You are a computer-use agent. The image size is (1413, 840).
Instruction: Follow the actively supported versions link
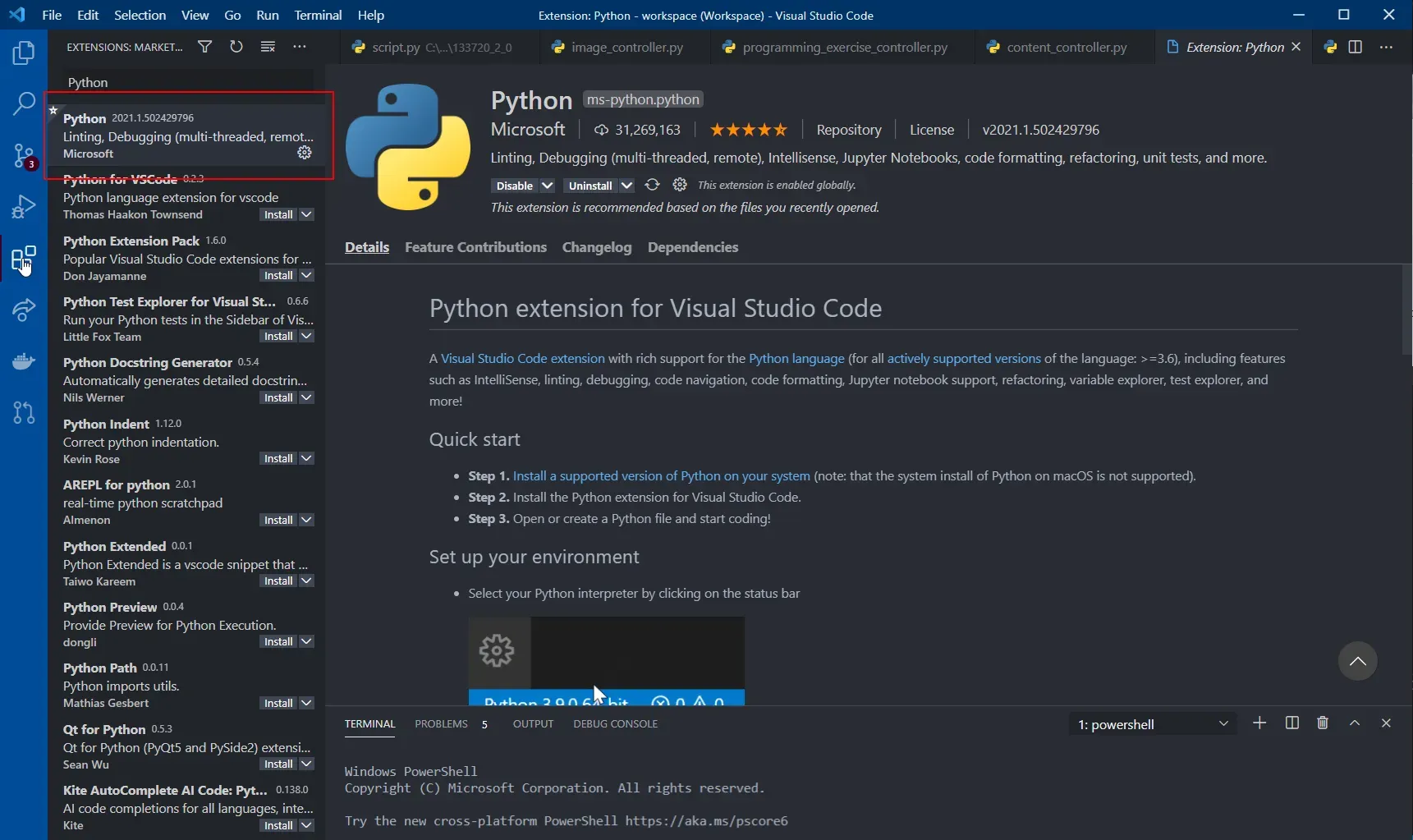tap(964, 358)
